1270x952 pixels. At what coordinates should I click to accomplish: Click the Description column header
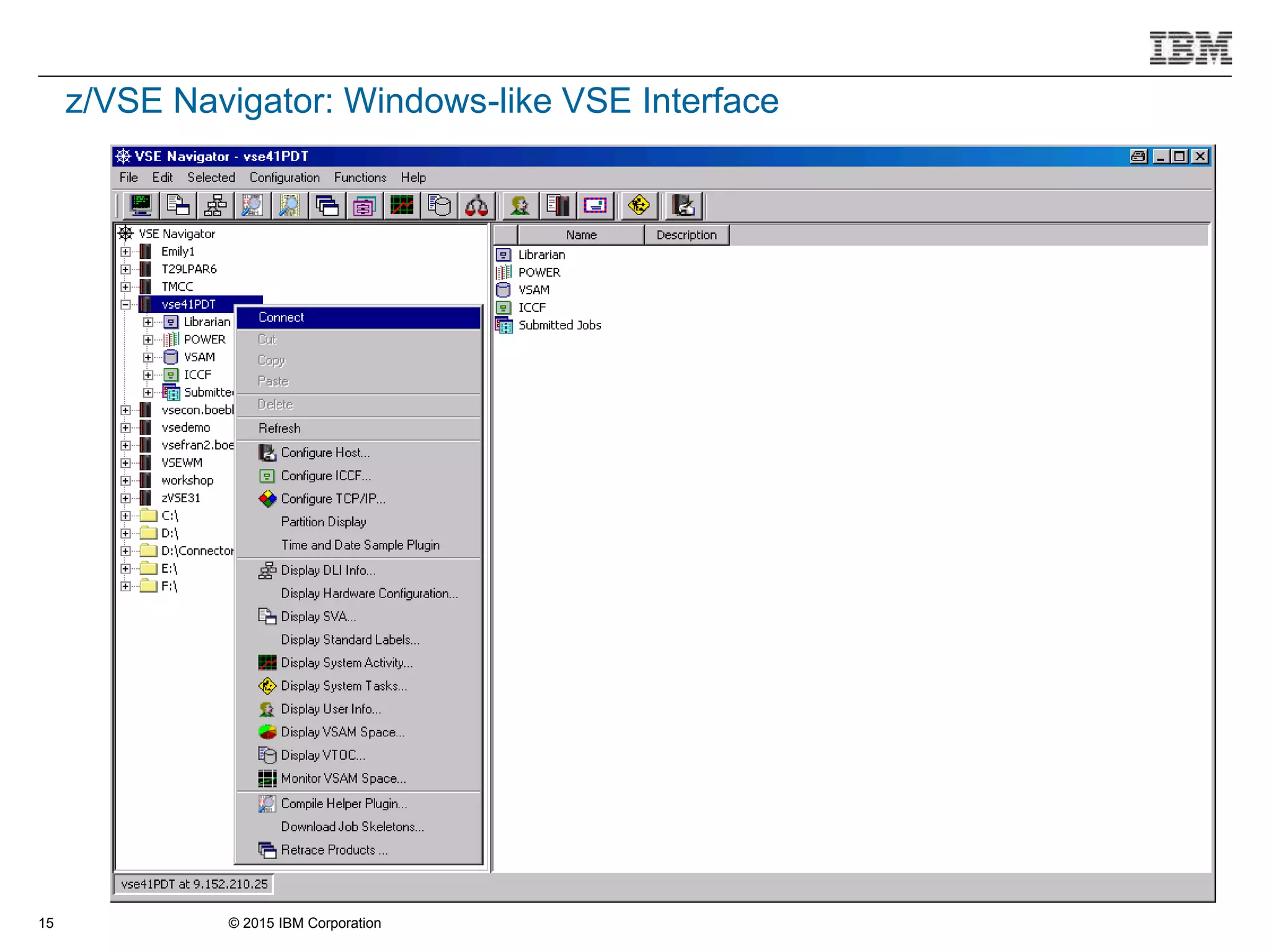pyautogui.click(x=686, y=236)
